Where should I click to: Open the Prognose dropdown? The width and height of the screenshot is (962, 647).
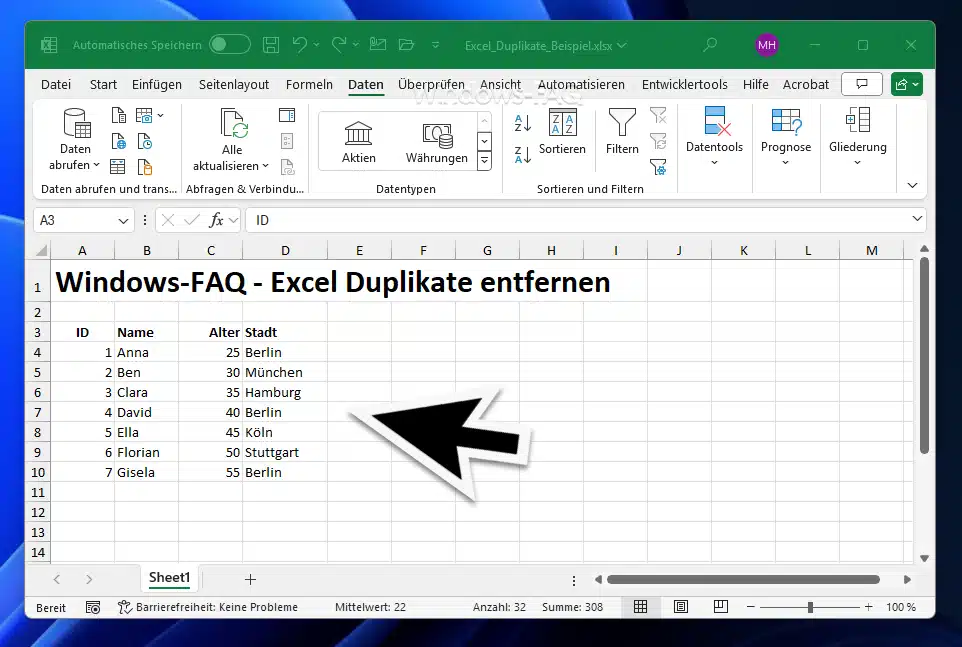(x=786, y=136)
